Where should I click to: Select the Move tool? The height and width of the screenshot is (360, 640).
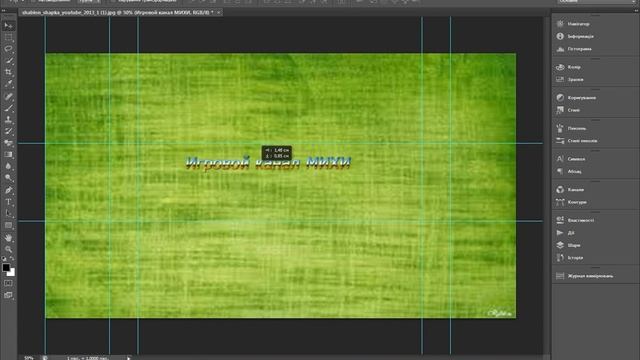click(x=8, y=26)
